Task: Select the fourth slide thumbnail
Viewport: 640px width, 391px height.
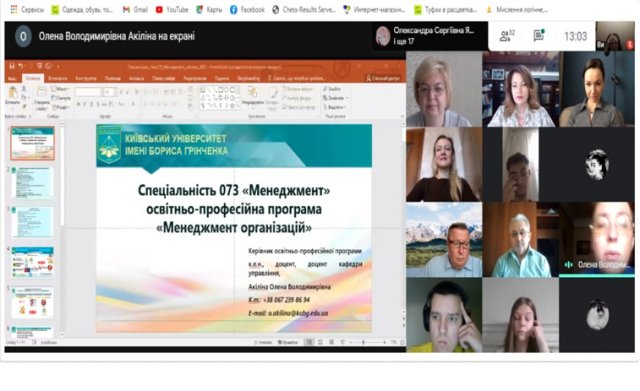Action: pos(33,262)
